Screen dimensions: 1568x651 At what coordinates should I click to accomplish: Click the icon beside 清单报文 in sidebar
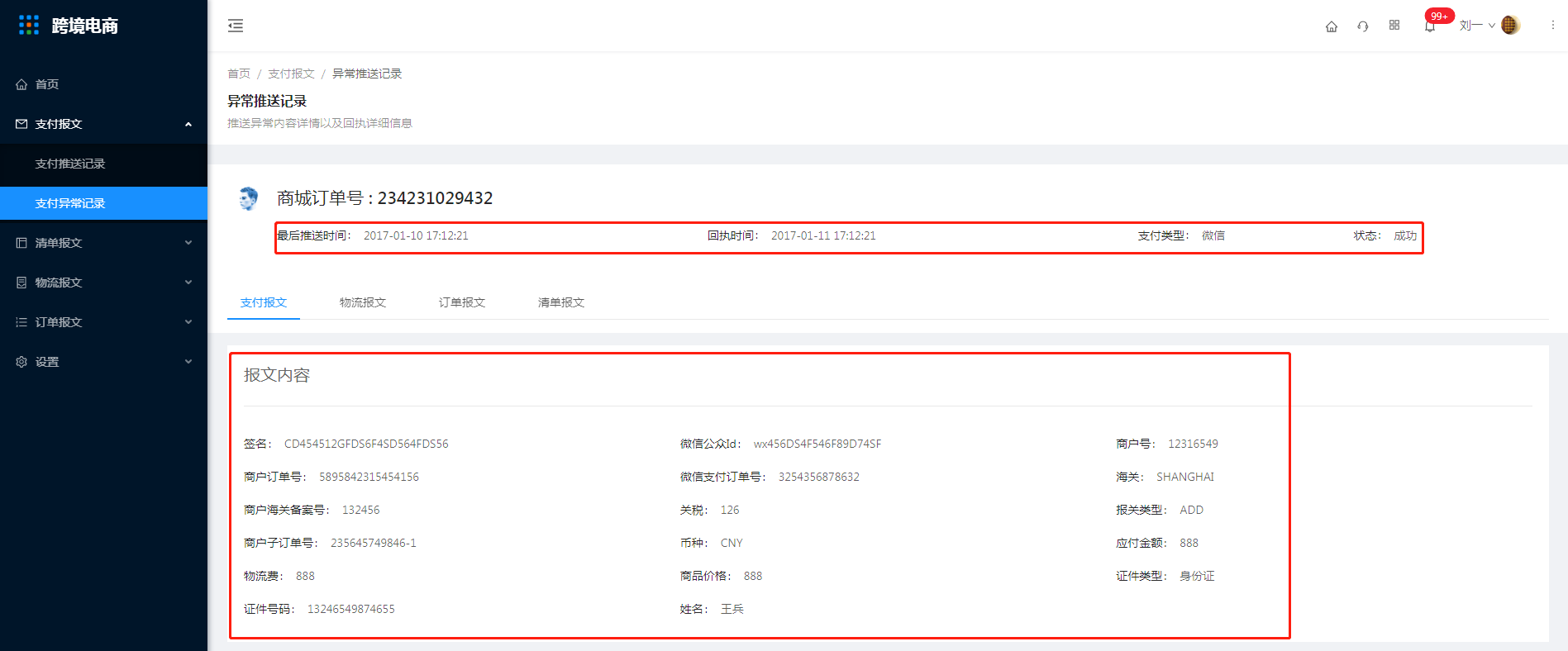coord(21,243)
